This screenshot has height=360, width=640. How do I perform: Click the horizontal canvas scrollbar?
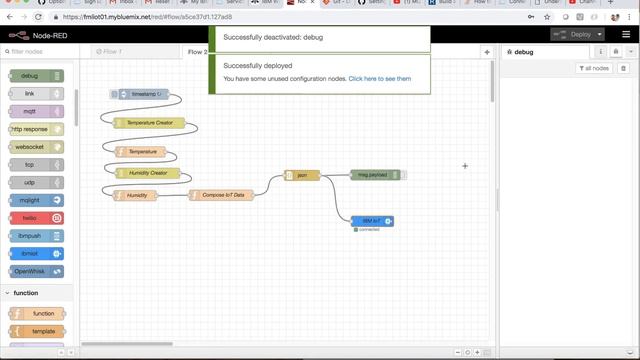click(x=127, y=344)
